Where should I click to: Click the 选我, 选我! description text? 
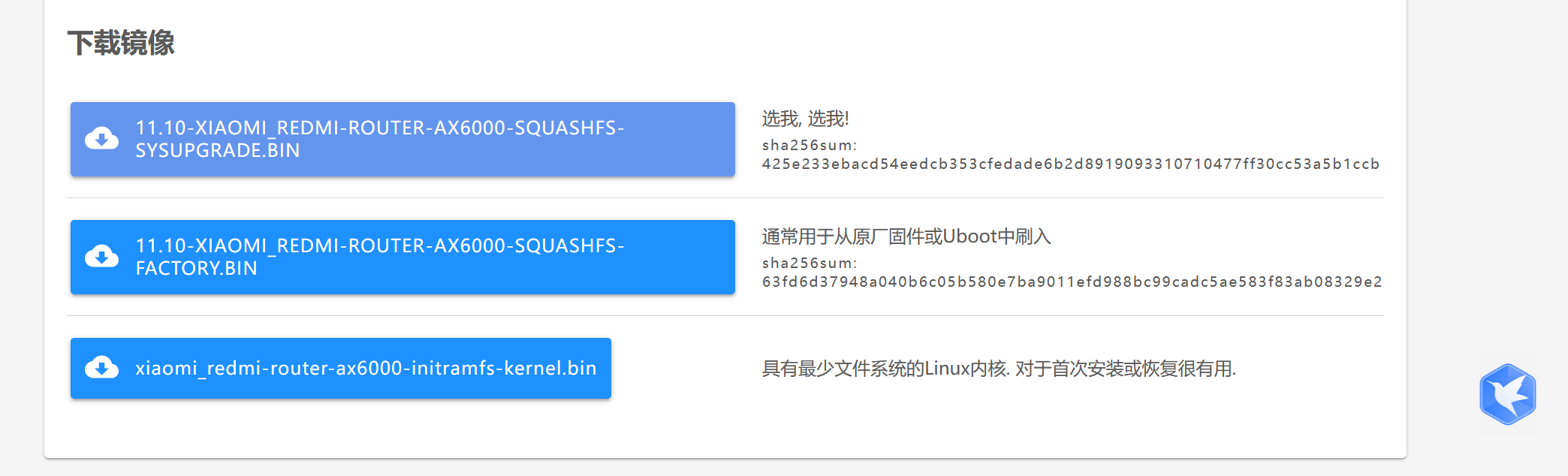pos(805,119)
